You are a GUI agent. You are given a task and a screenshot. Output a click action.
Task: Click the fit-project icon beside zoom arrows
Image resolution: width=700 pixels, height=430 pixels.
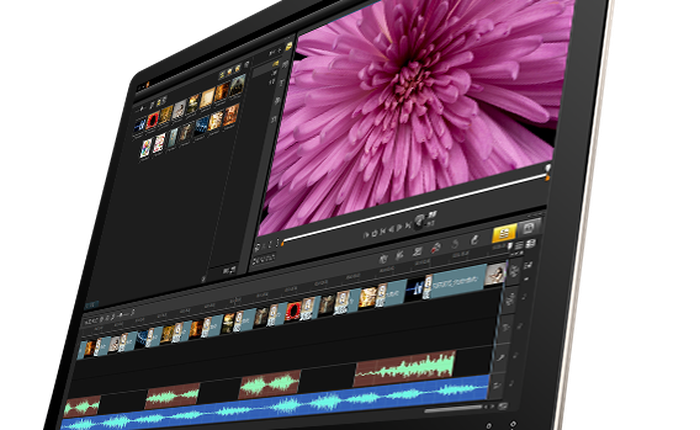click(x=503, y=406)
